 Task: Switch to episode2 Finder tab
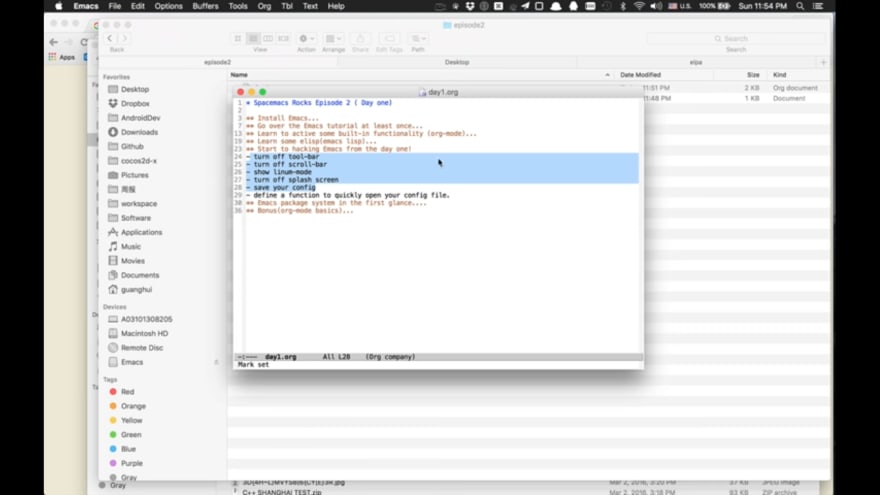point(218,62)
